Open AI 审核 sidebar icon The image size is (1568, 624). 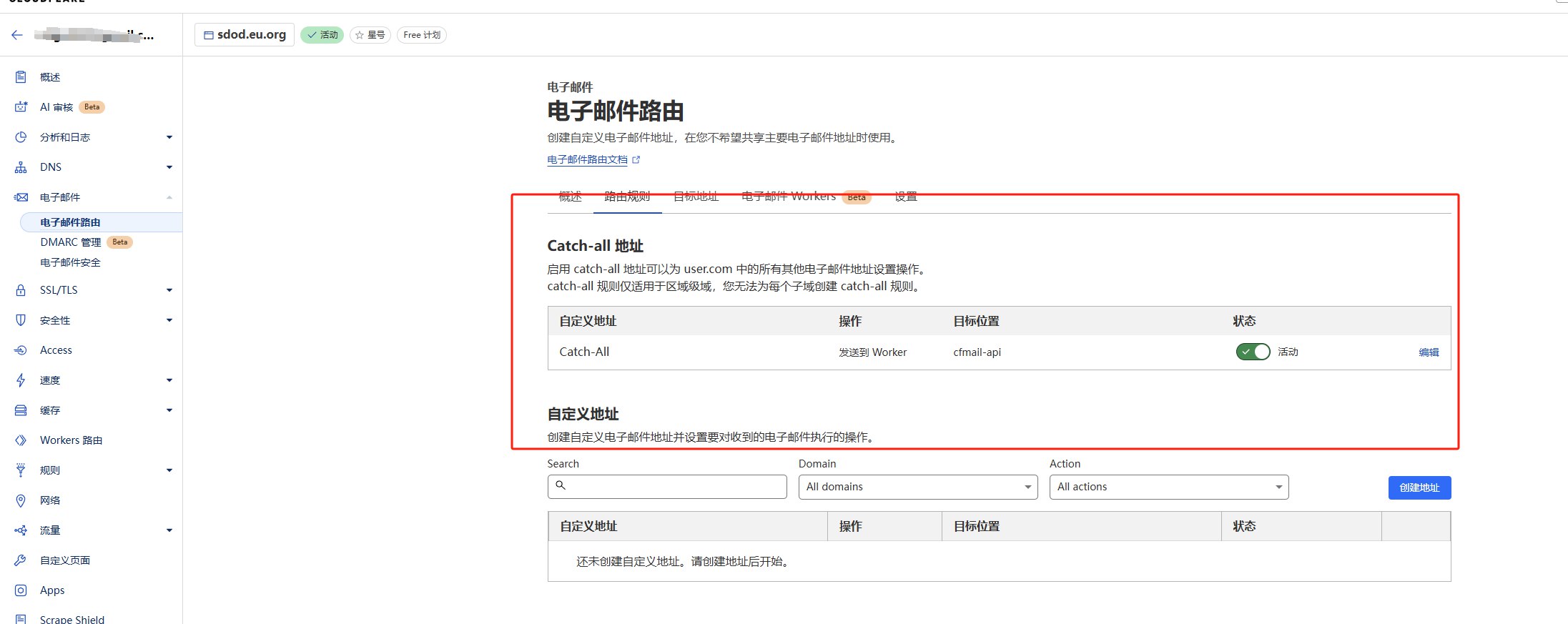coord(21,107)
